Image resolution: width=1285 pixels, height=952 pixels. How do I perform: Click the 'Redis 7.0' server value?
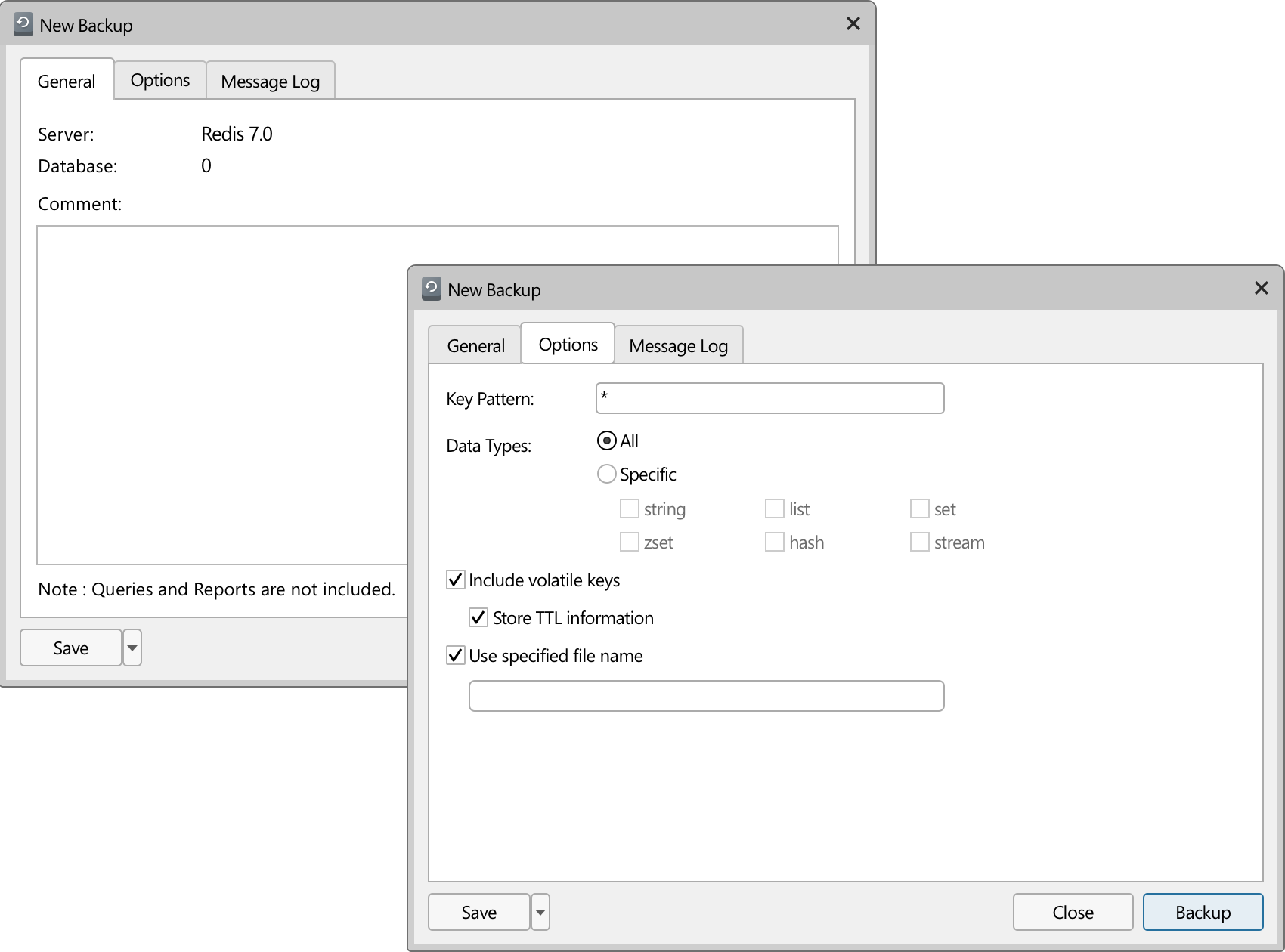[x=237, y=134]
